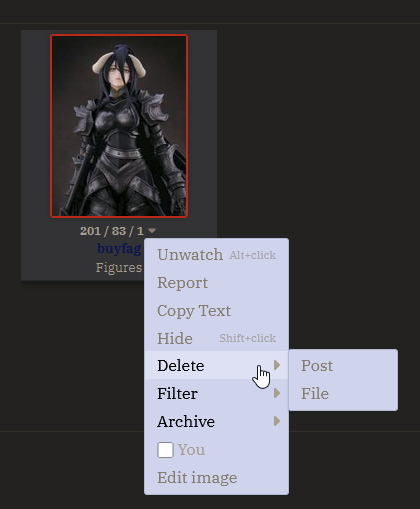
Task: Toggle the post menu arrow beside 201 / 83 / 1
Action: pos(152,231)
